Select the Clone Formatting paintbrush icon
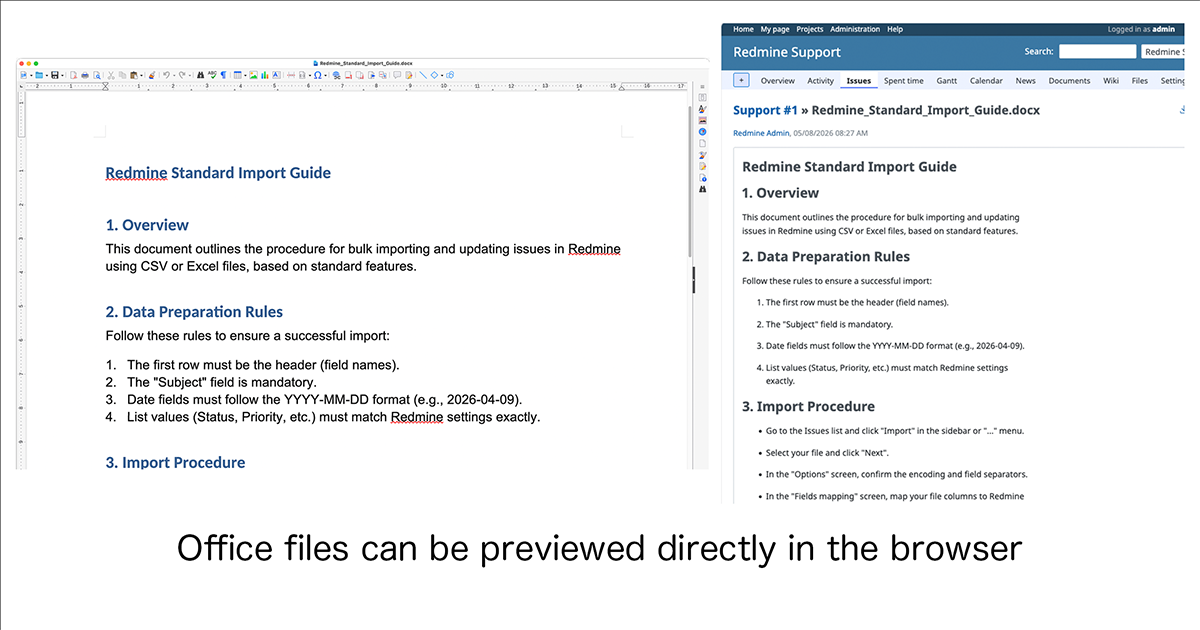The image size is (1200, 630). coord(152,74)
